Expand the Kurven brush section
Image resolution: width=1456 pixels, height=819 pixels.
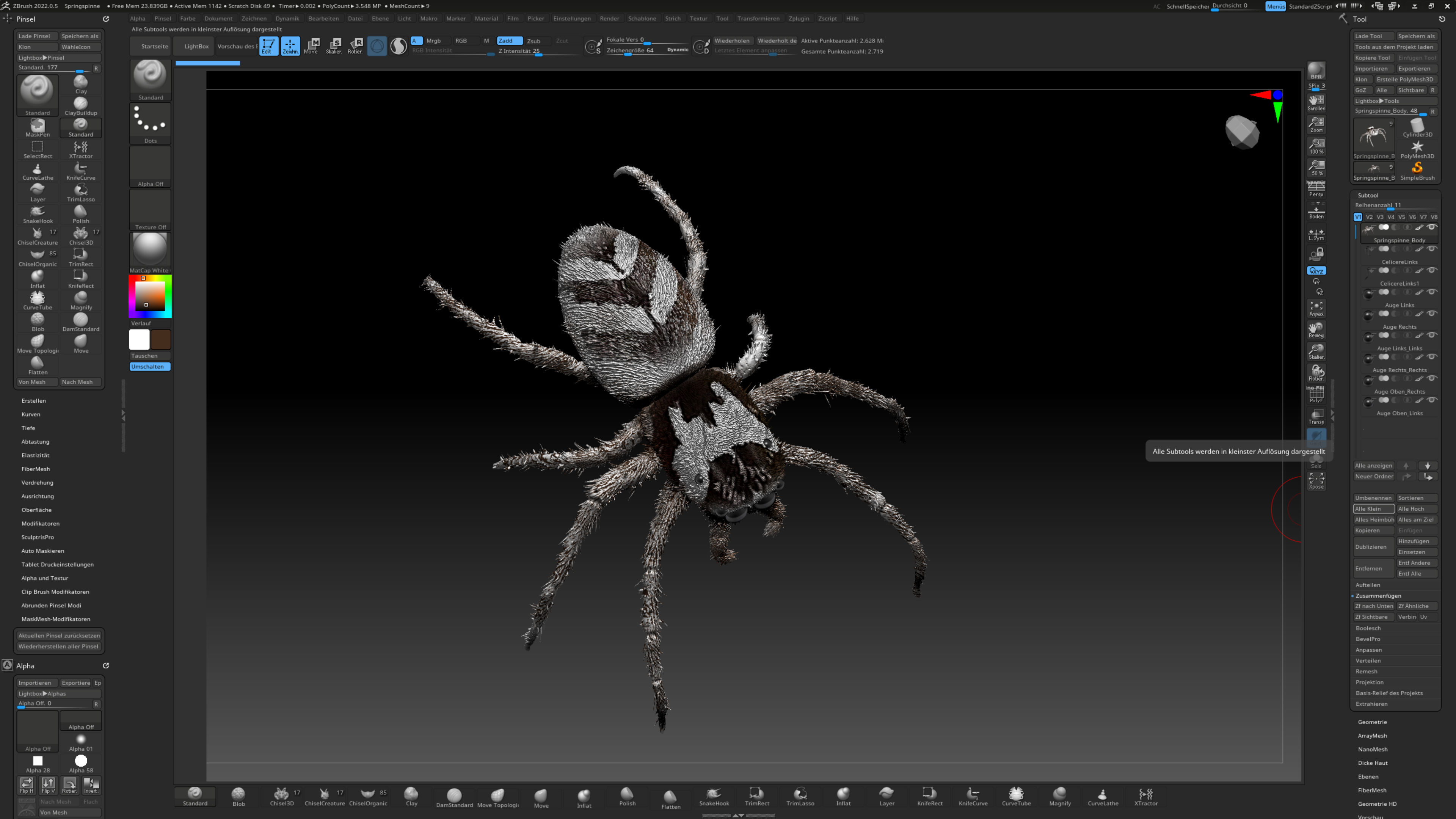coord(31,414)
